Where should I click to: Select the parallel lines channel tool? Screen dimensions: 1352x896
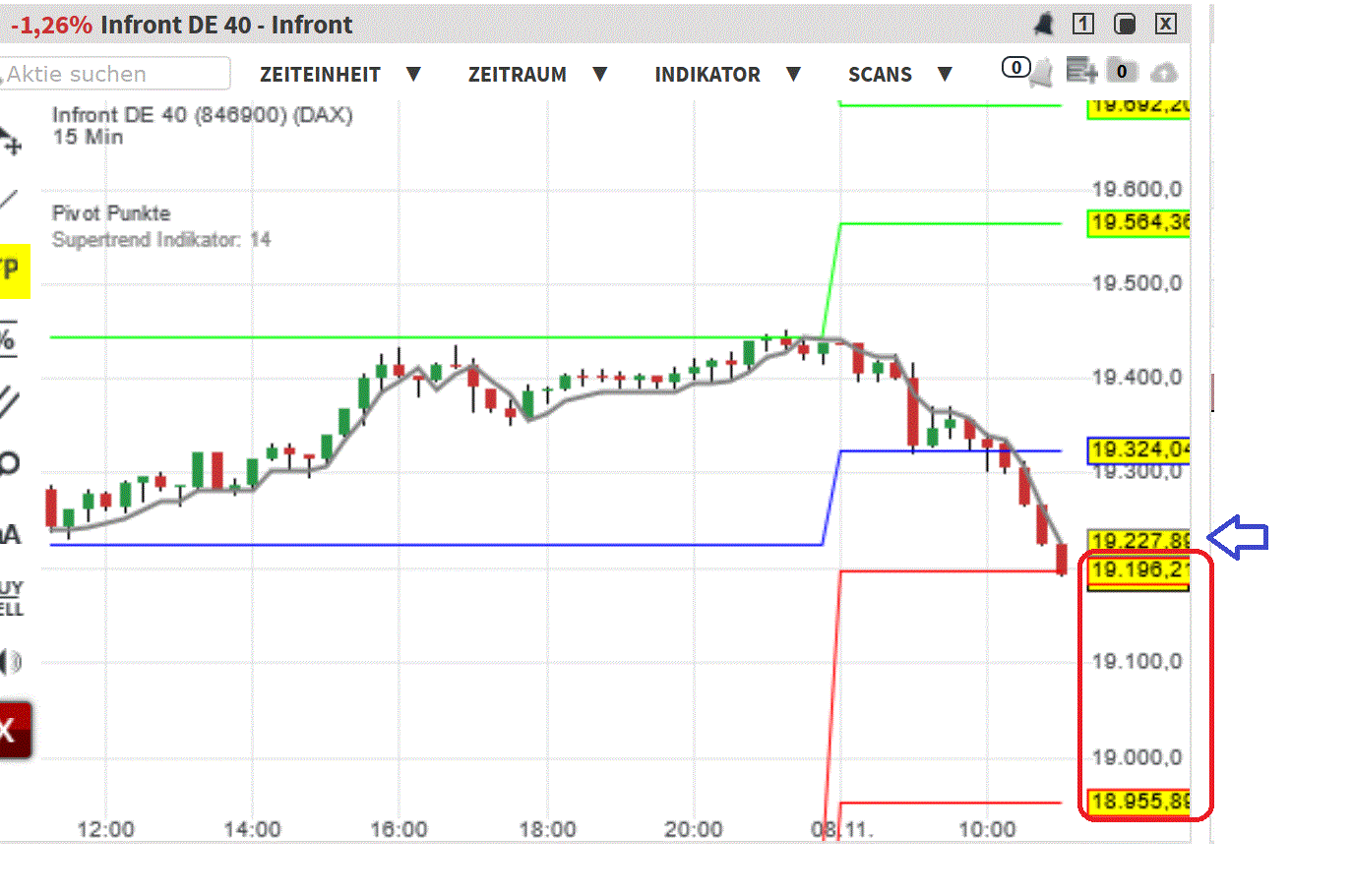(9, 402)
